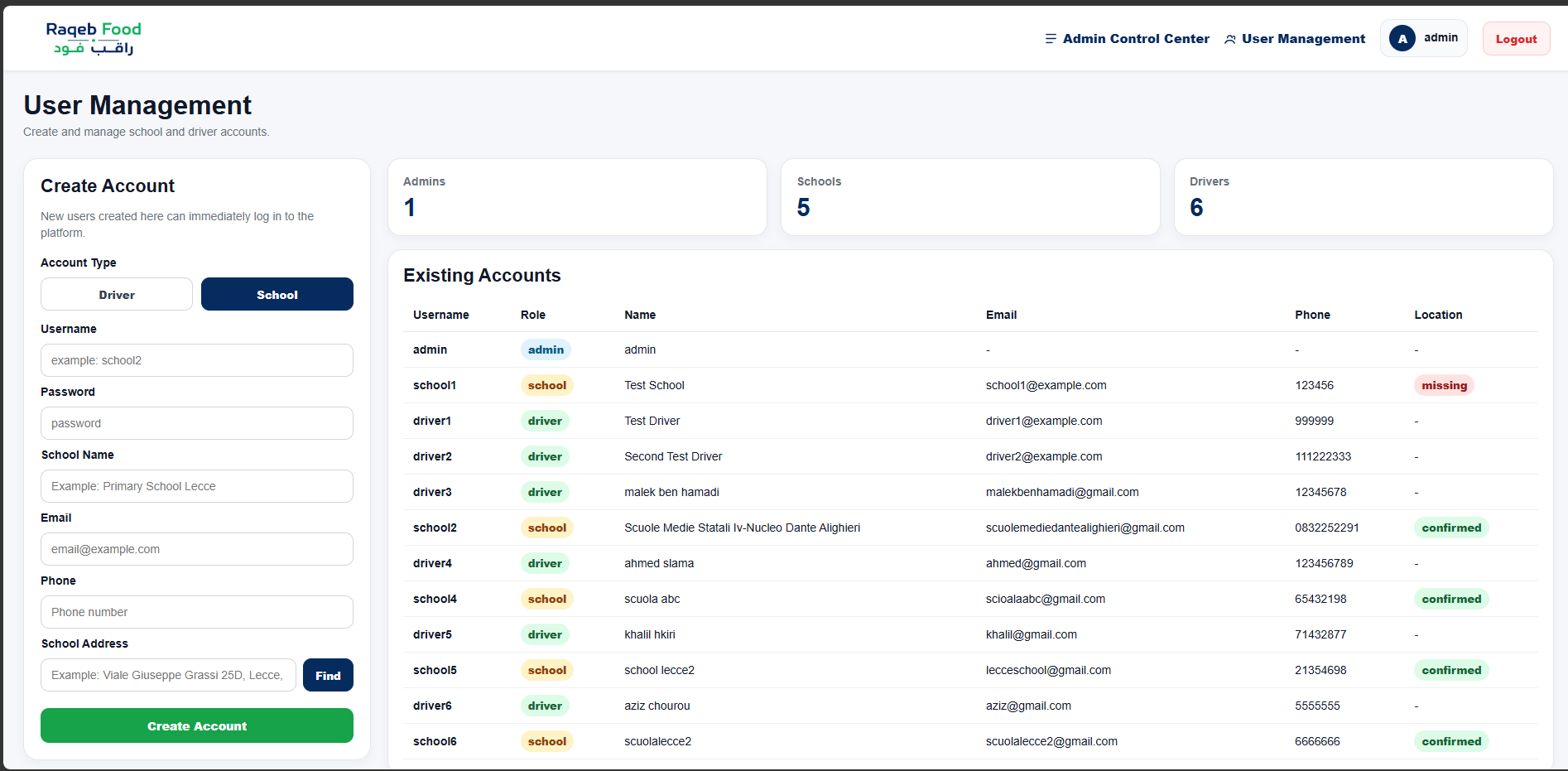Click username driver5
This screenshot has height=771, width=1568.
432,634
